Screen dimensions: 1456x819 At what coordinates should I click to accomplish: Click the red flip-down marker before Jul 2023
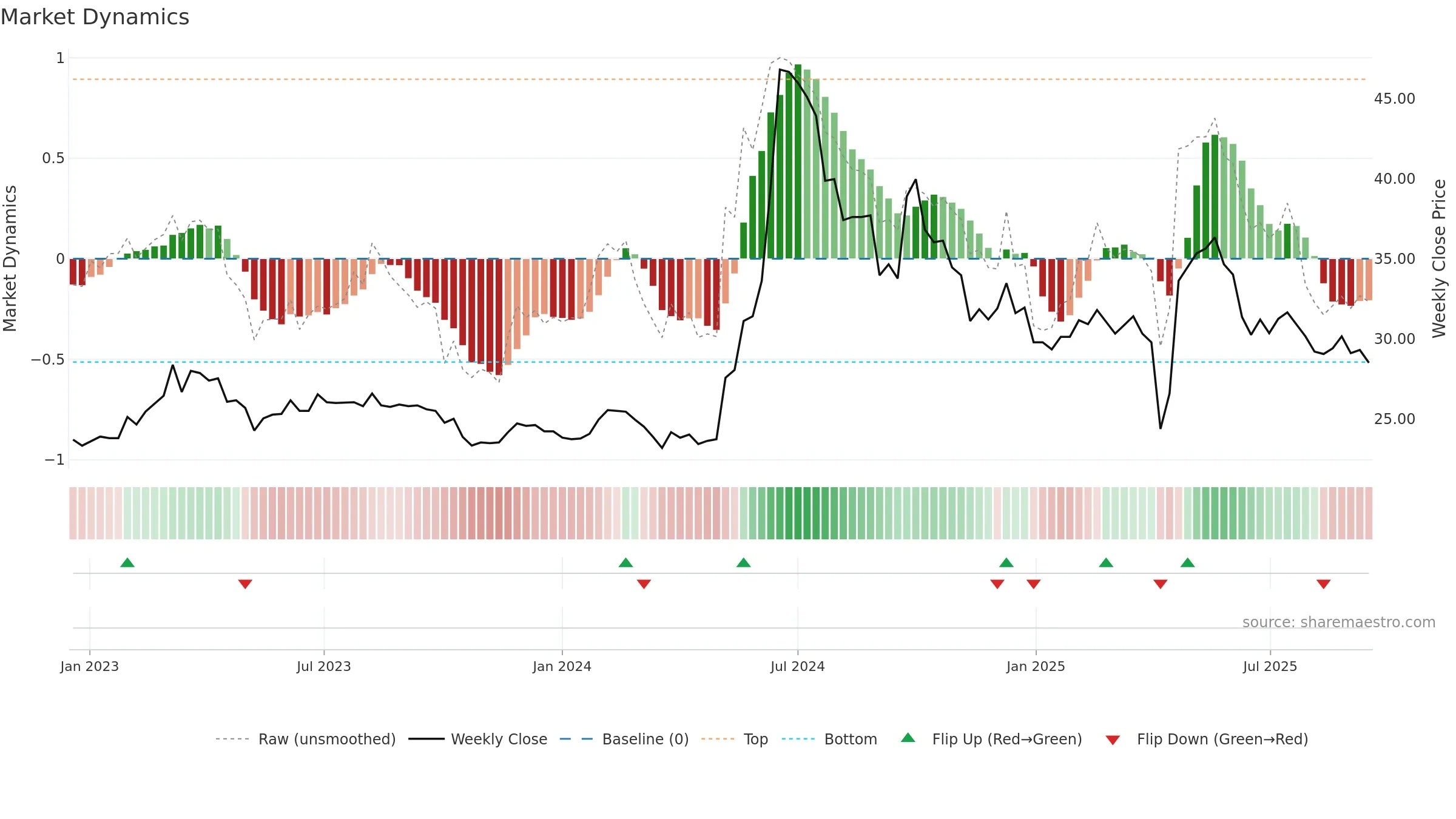pyautogui.click(x=245, y=584)
